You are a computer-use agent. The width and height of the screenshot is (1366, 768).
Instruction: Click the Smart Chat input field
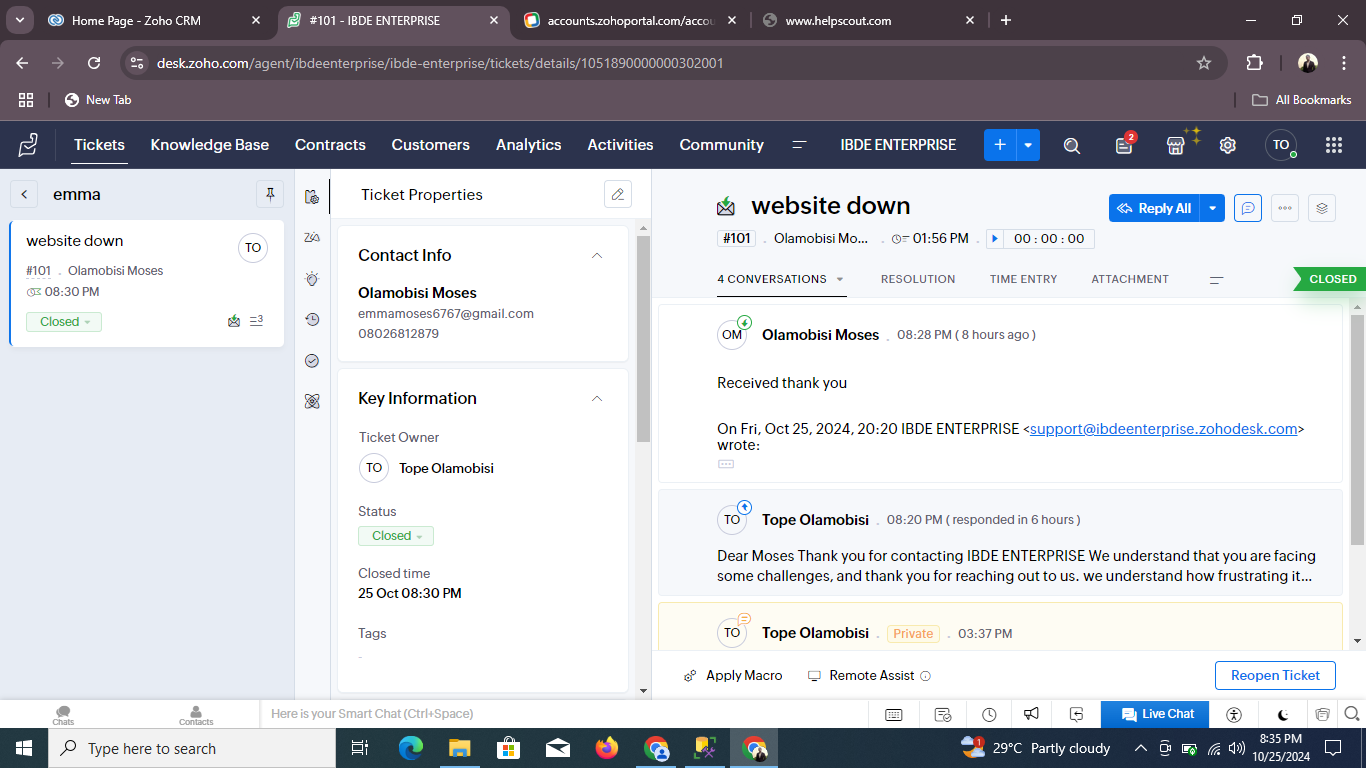[x=565, y=714]
